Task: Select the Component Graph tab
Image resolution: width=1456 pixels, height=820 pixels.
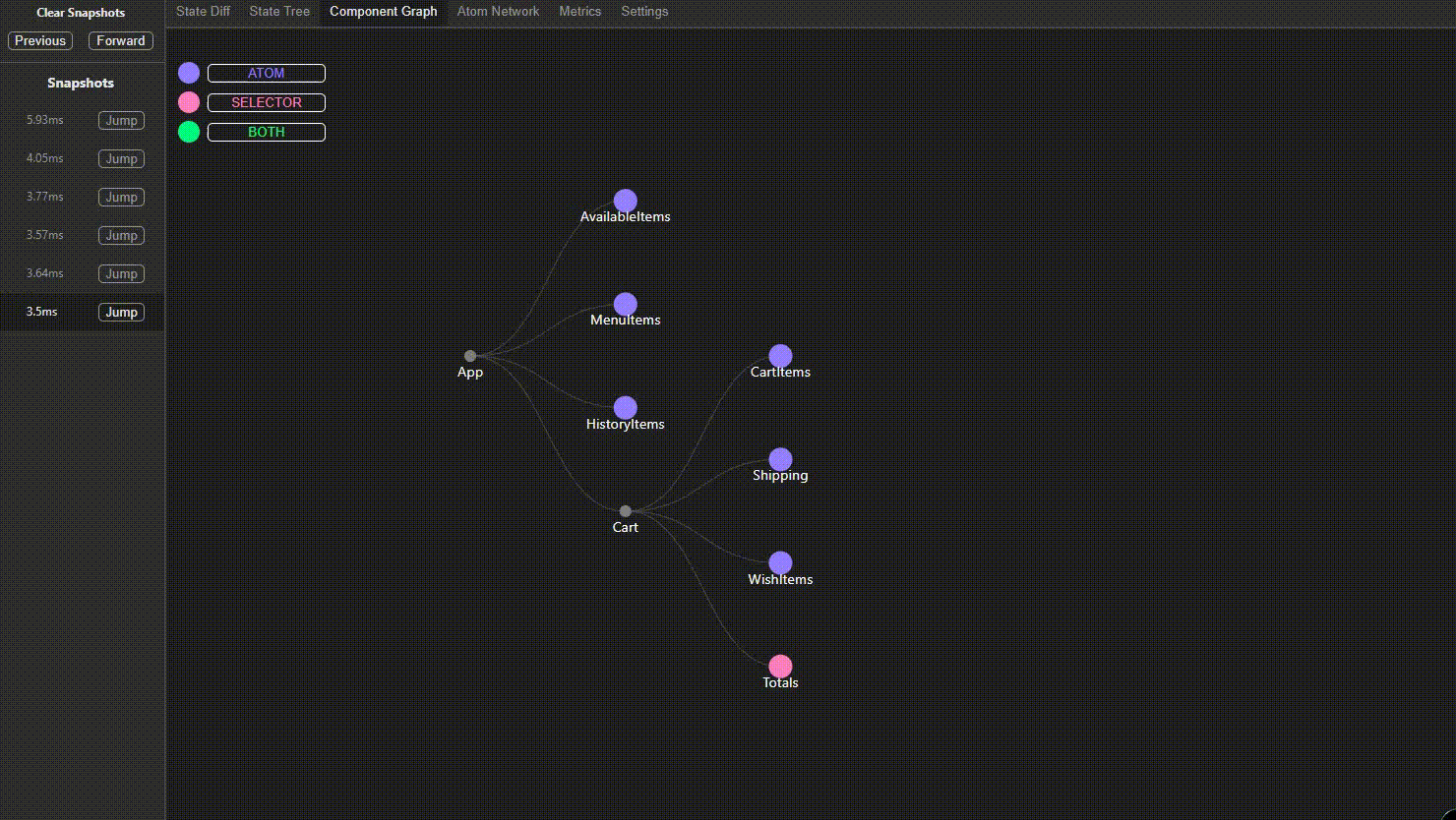Action: tap(384, 12)
